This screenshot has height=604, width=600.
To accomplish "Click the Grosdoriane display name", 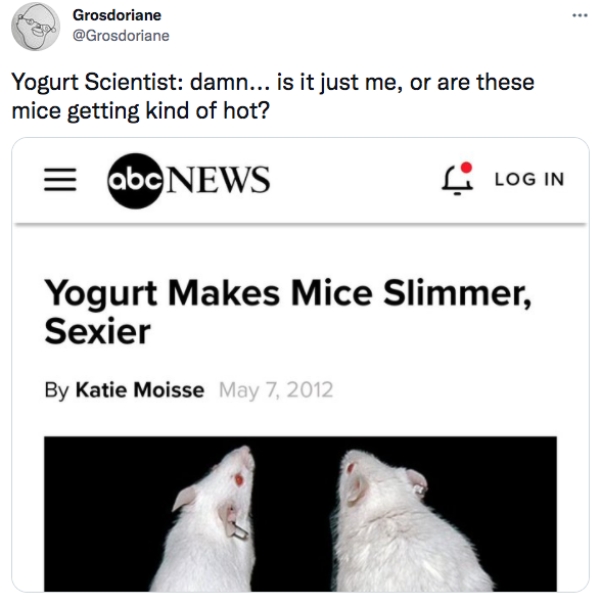I will coord(118,16).
